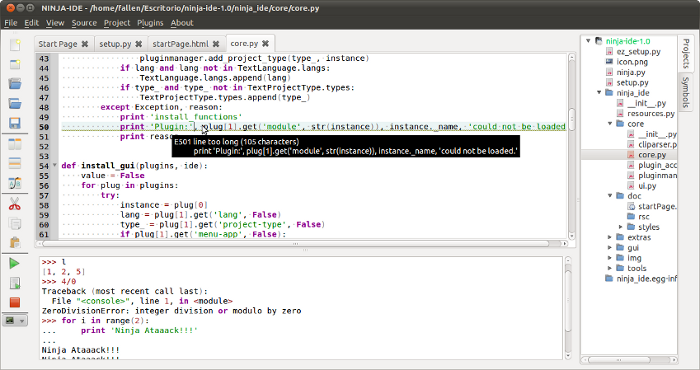Collapse the ninja-ide-1.0 project root

point(588,41)
